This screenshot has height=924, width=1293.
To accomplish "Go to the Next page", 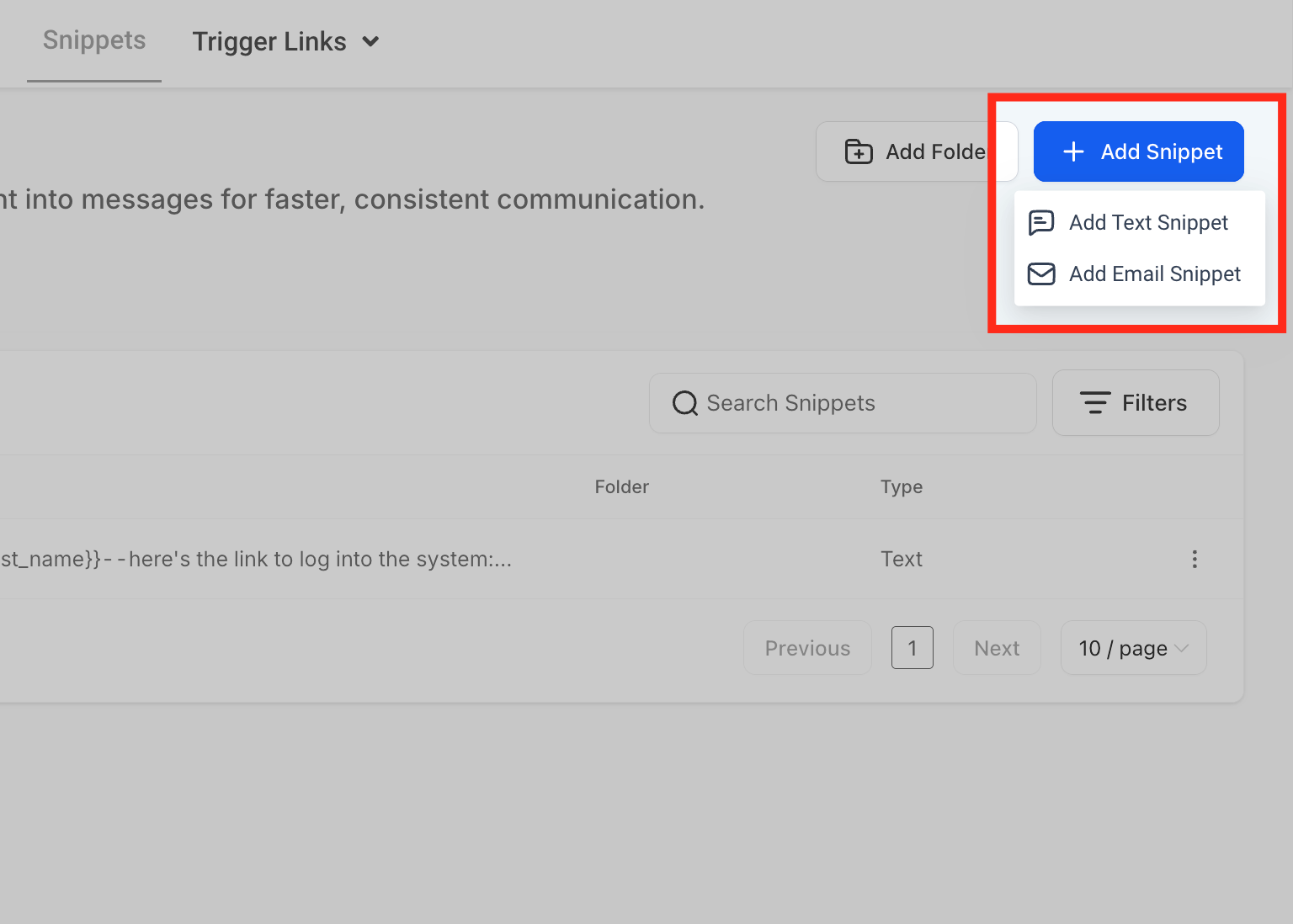I will click(x=997, y=648).
